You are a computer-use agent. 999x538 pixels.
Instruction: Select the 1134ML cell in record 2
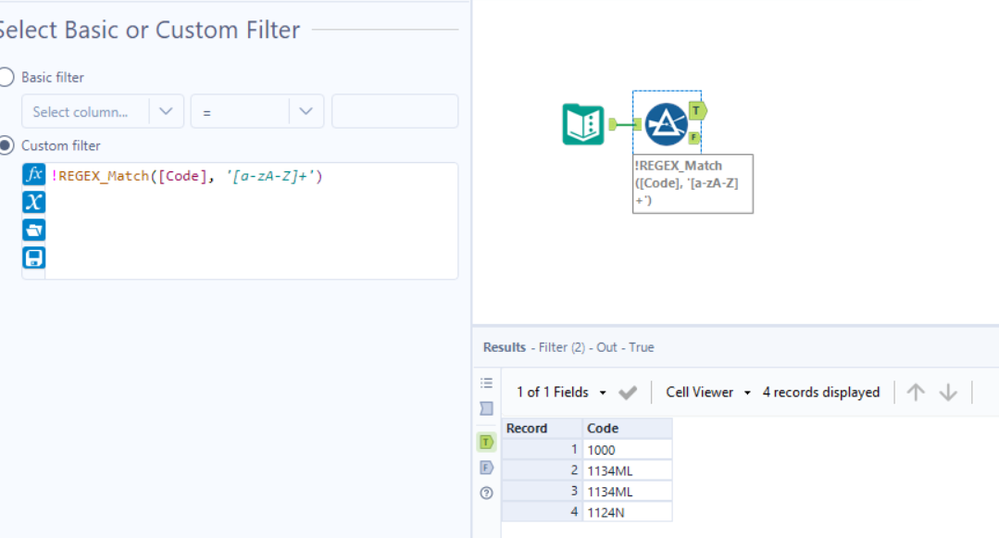(628, 471)
